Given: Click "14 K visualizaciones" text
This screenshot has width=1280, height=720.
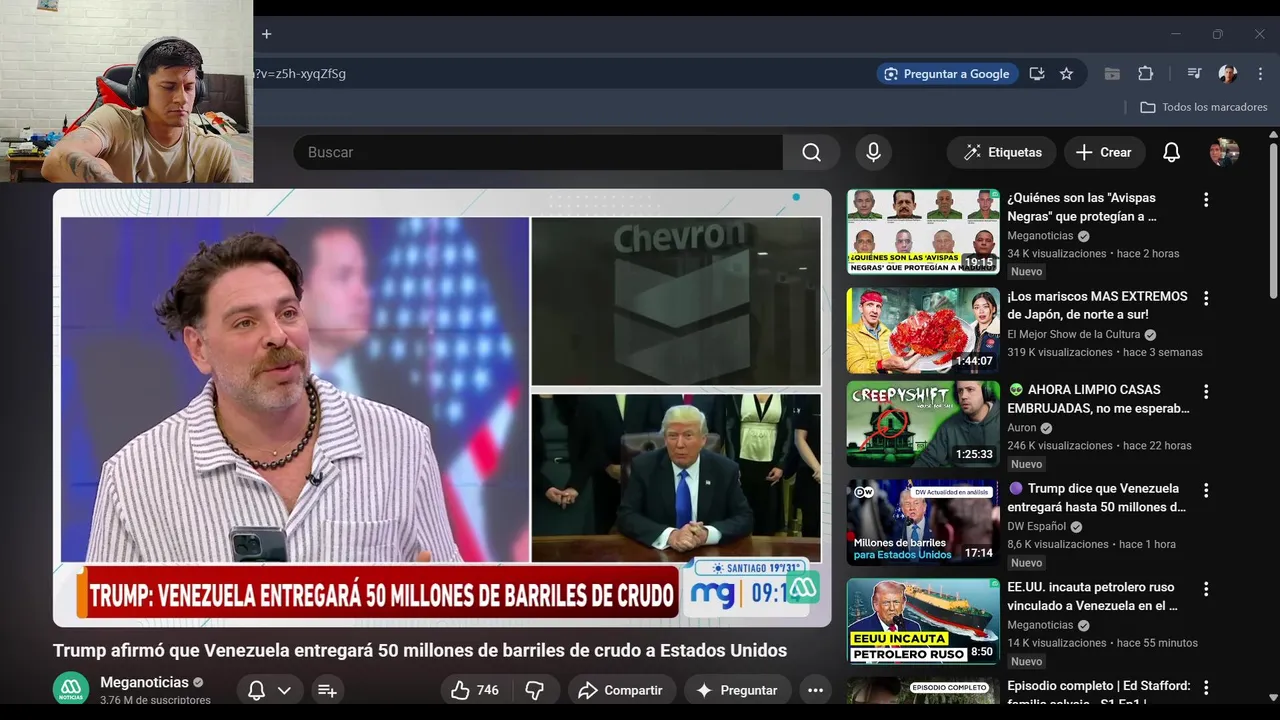Looking at the screenshot, I should click(x=1056, y=643).
